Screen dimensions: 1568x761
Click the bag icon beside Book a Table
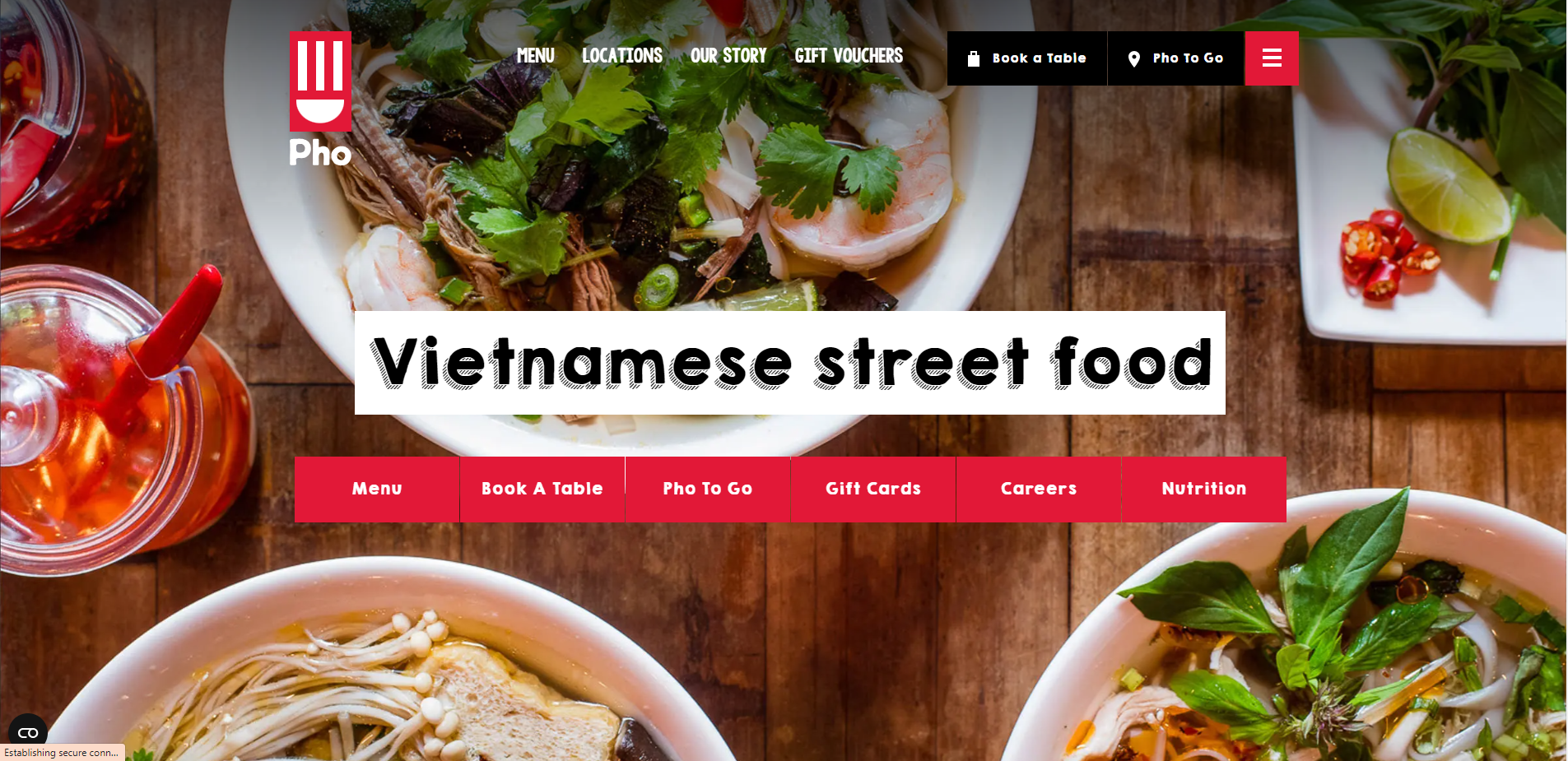pyautogui.click(x=974, y=58)
